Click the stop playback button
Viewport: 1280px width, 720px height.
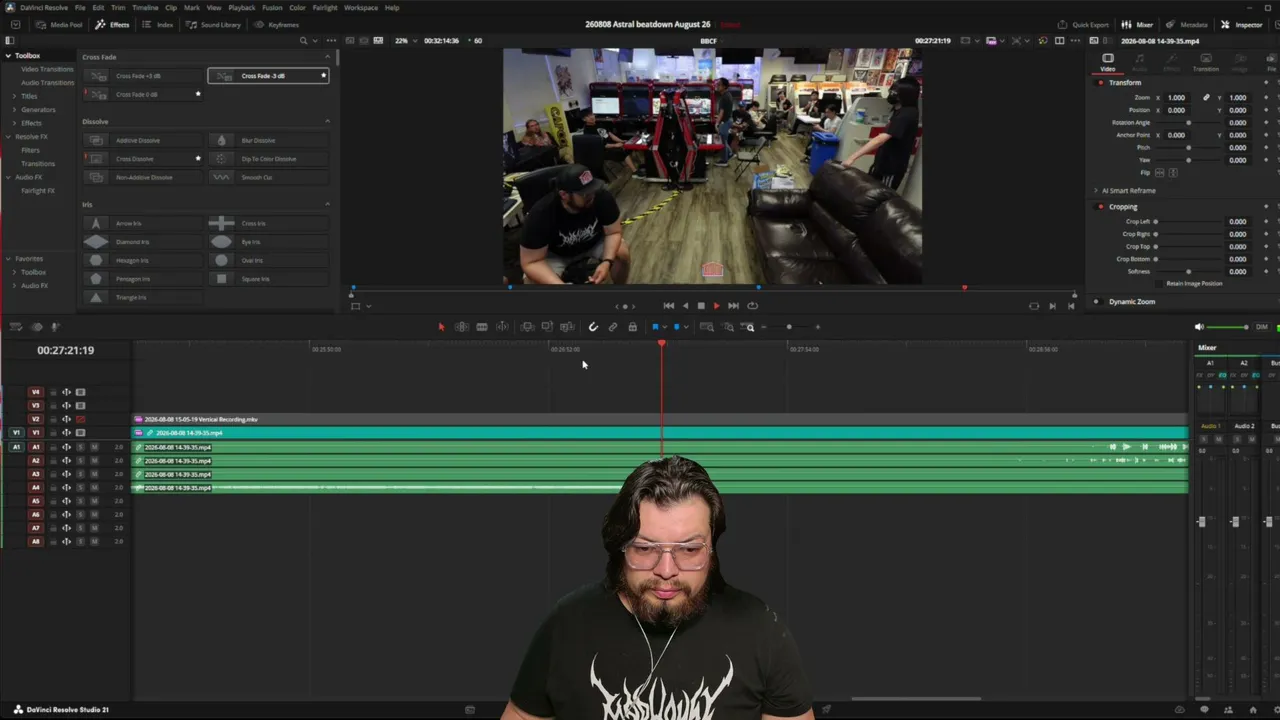[x=701, y=306]
